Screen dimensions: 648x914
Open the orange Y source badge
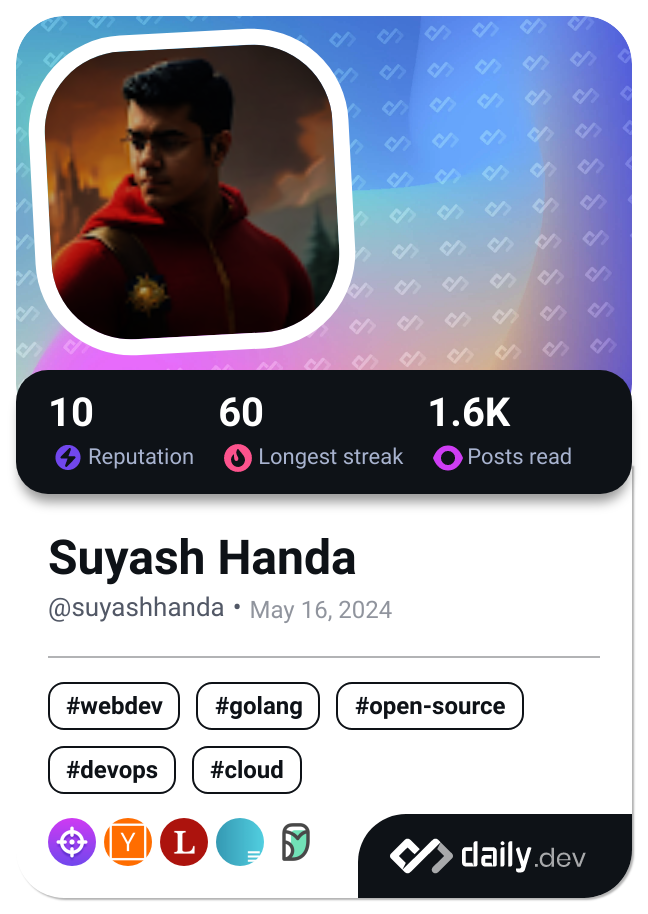point(128,842)
